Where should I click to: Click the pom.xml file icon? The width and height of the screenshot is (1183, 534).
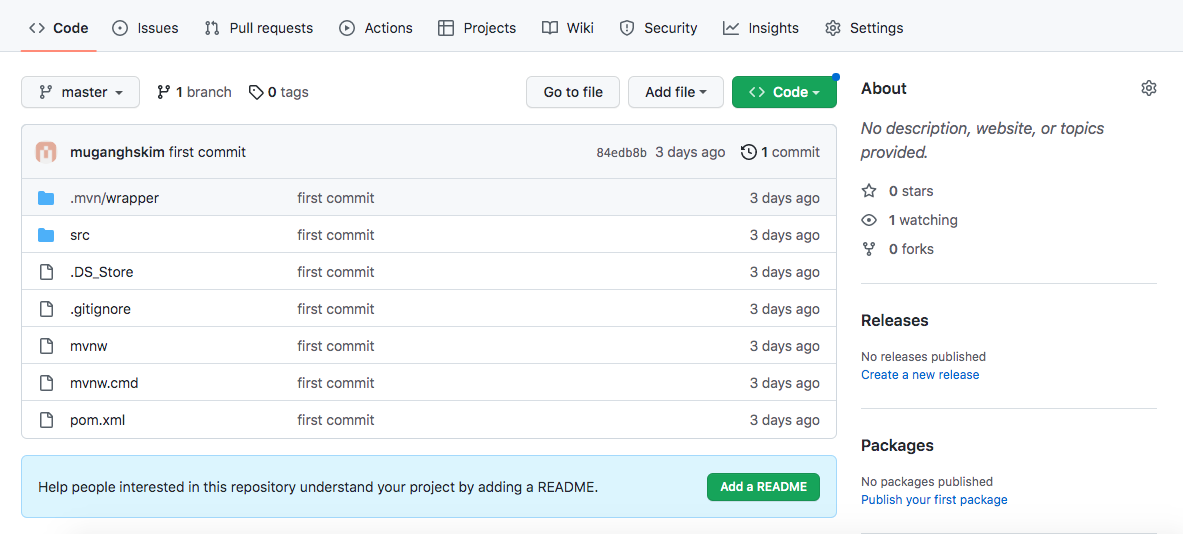tap(46, 420)
